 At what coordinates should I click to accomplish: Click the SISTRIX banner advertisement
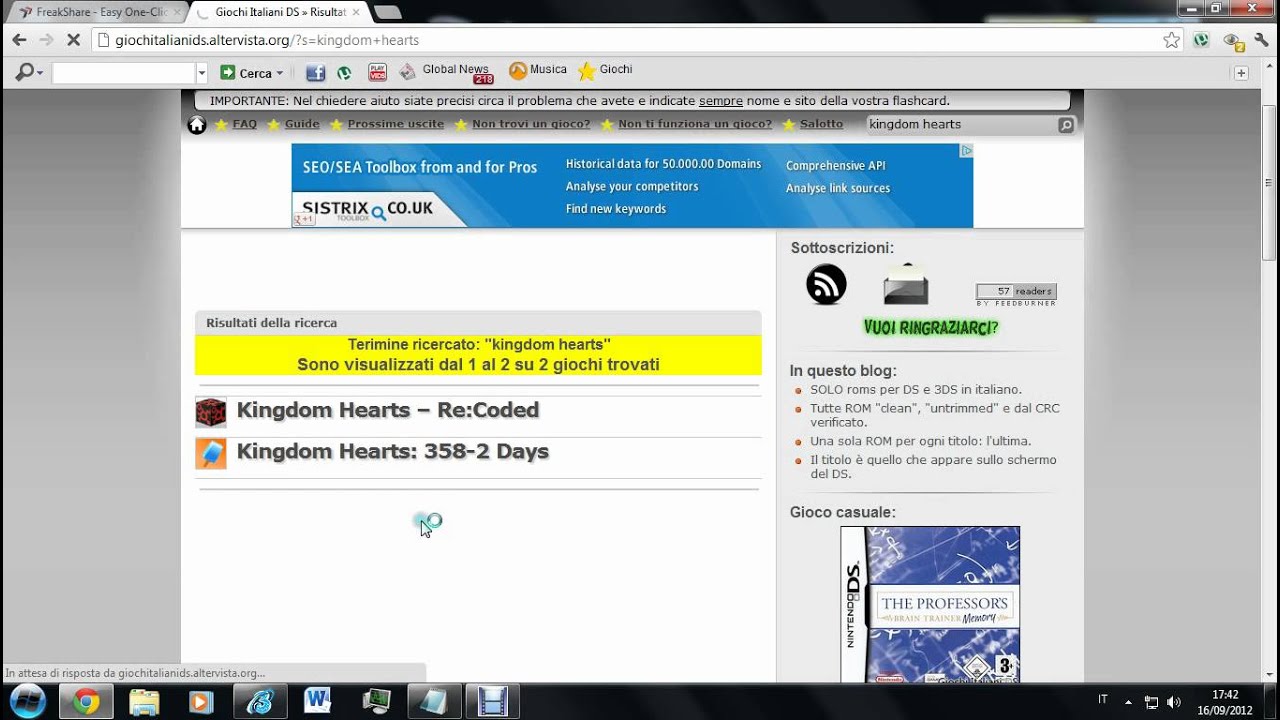(632, 185)
